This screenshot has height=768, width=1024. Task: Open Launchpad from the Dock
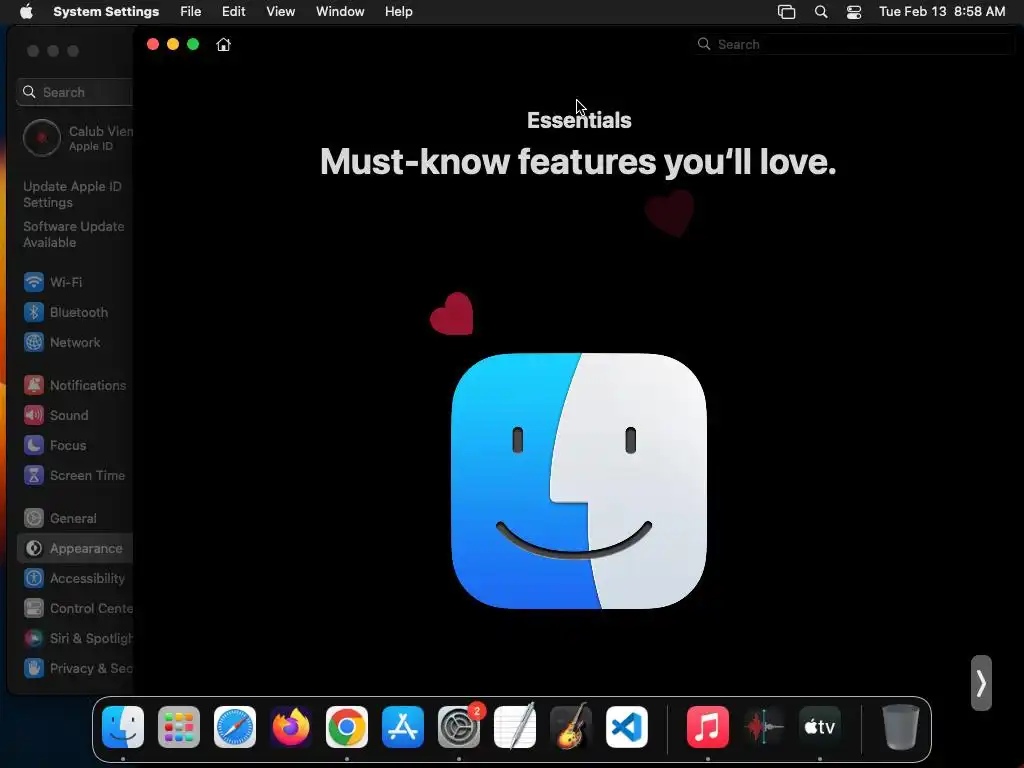(179, 727)
